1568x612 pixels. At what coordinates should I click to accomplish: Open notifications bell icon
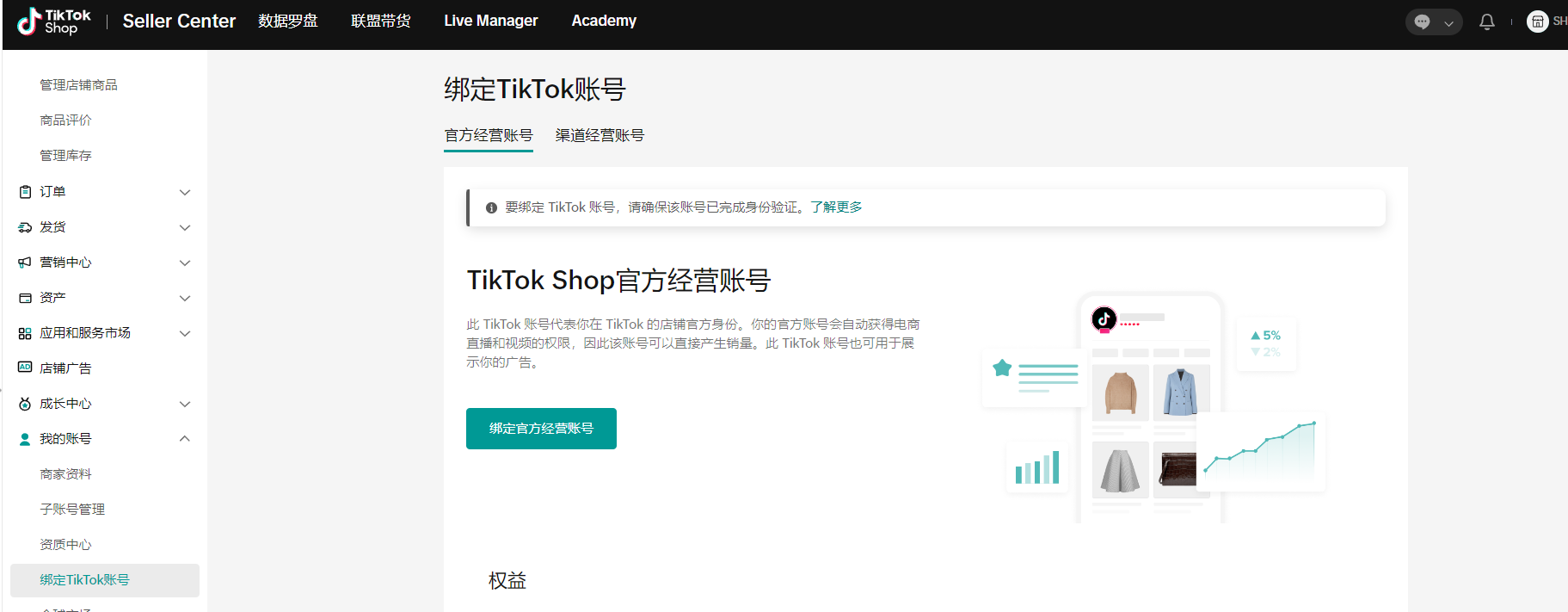click(1486, 22)
